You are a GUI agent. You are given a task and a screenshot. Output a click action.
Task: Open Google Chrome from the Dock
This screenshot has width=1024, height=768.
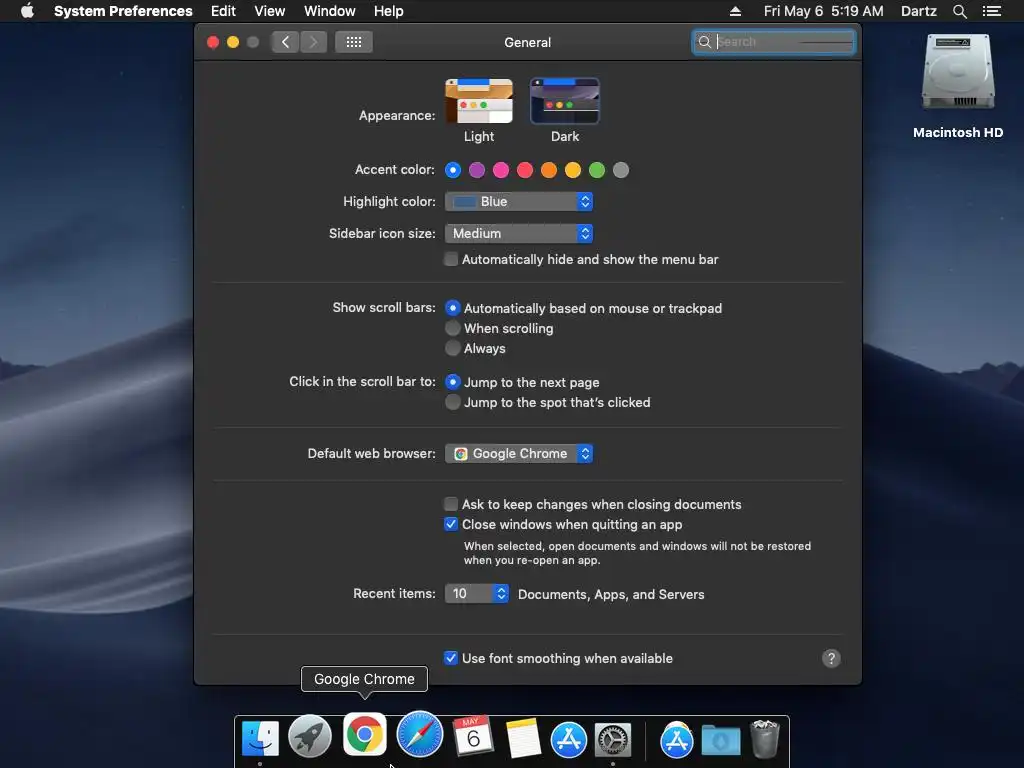tap(364, 733)
